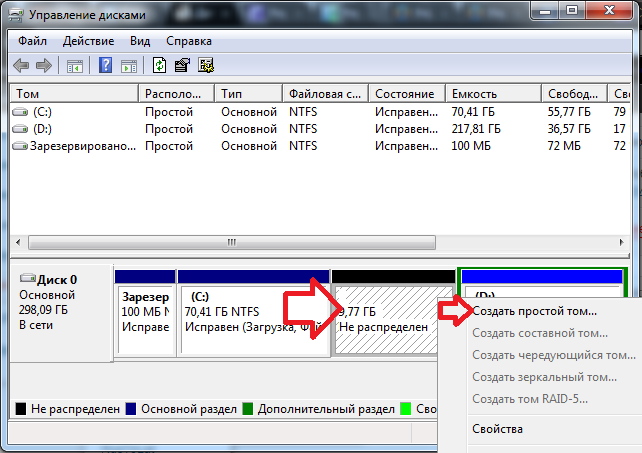Open the Действие menu
642x453 pixels.
tap(88, 41)
